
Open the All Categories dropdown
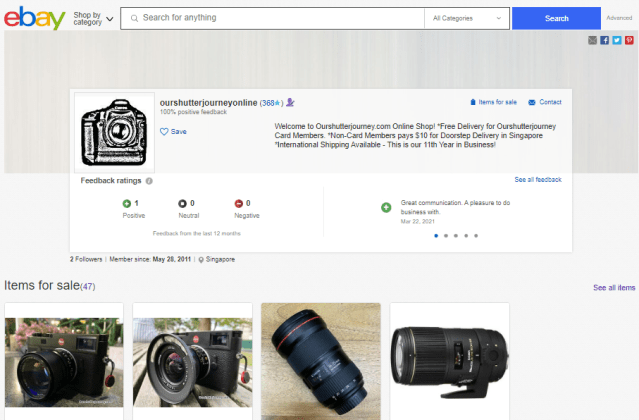point(466,18)
